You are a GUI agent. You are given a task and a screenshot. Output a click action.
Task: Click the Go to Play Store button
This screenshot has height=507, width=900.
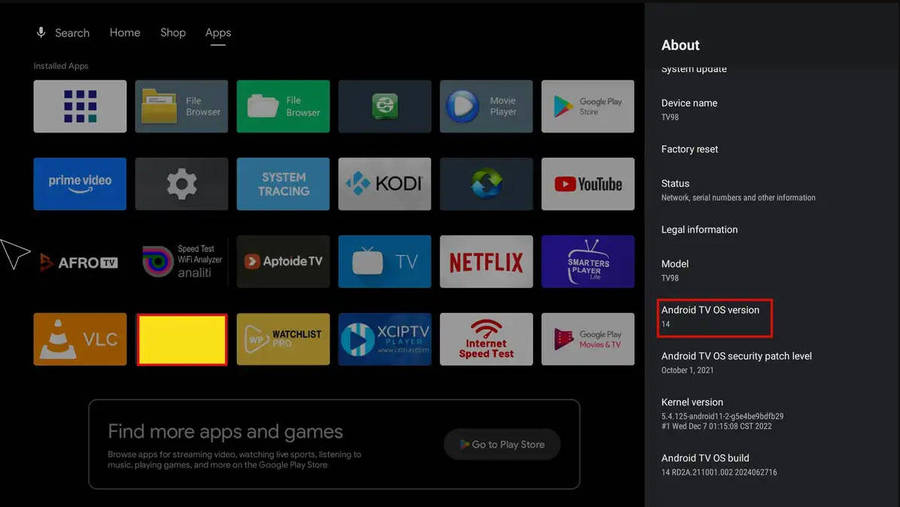[x=502, y=444]
